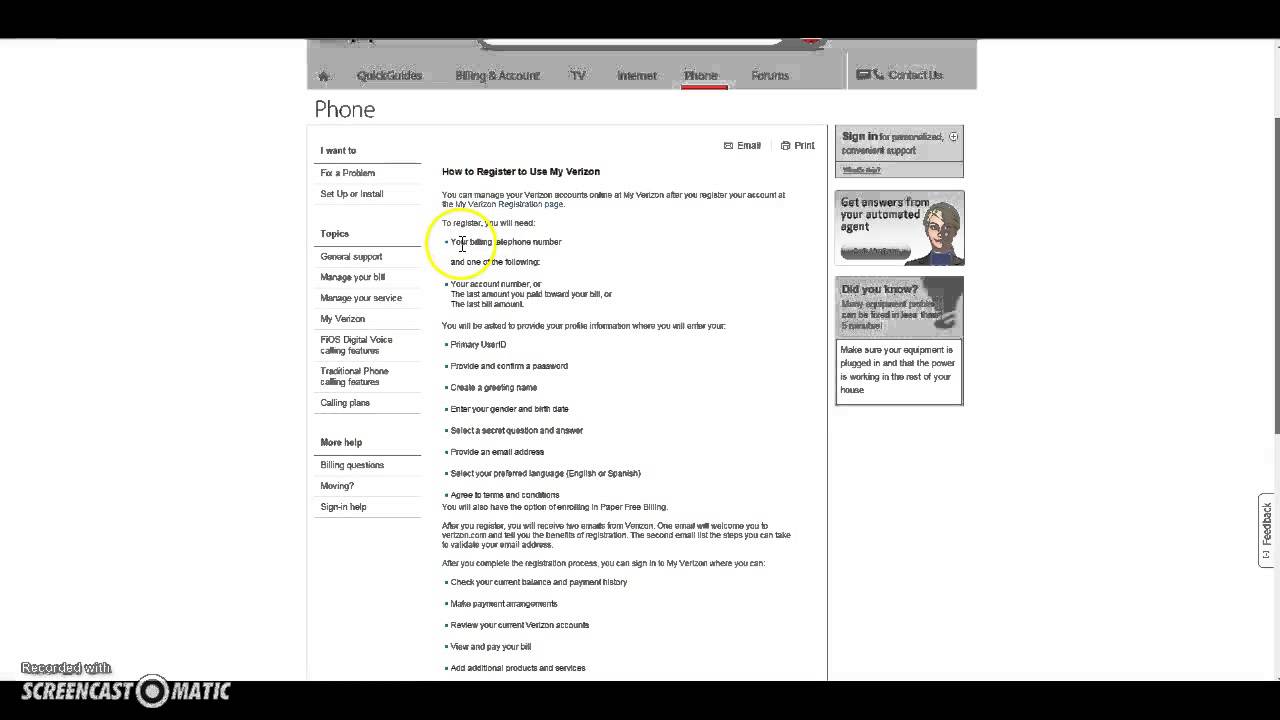
Task: Open Traditional Phone calling features
Action: tap(354, 376)
